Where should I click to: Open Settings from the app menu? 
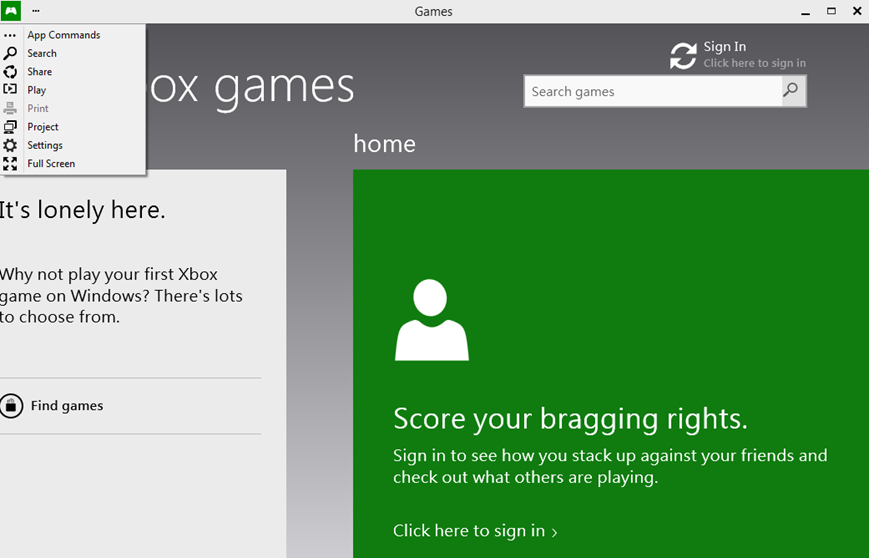(x=45, y=145)
